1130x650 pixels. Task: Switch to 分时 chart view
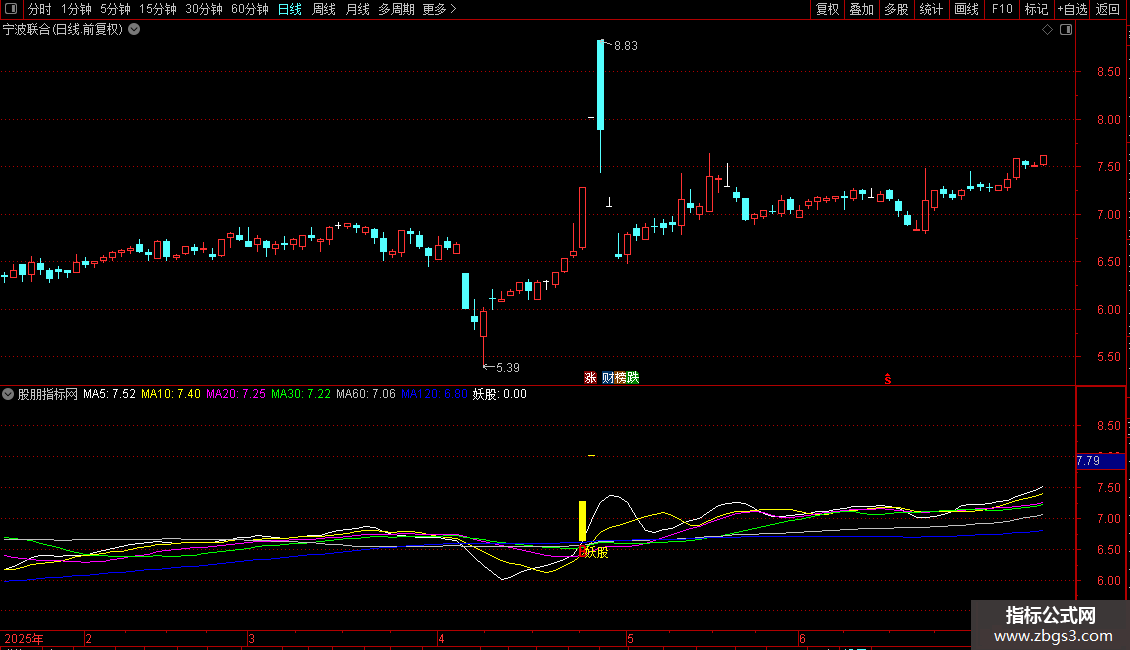pos(39,9)
